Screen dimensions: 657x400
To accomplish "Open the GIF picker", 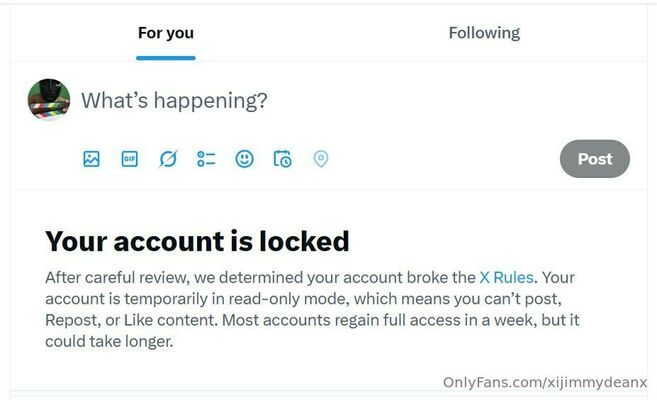I will point(129,159).
